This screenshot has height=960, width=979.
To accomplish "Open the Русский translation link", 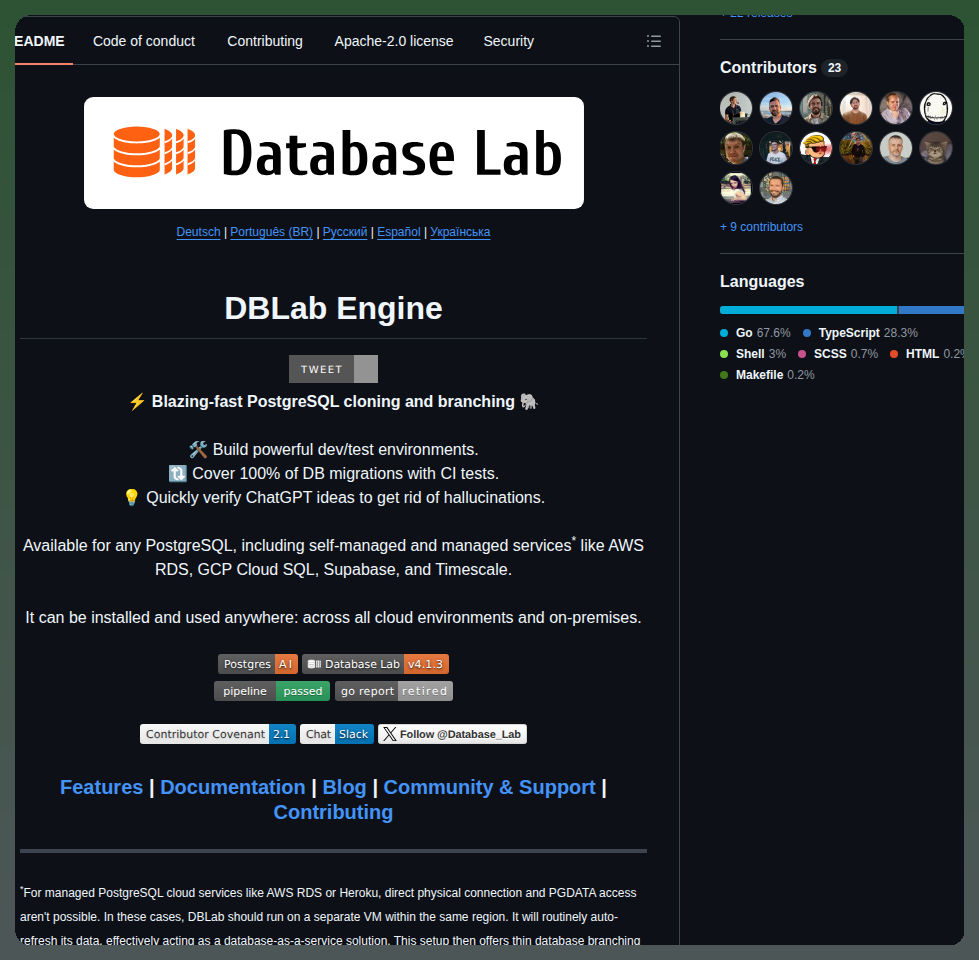I will coord(345,232).
